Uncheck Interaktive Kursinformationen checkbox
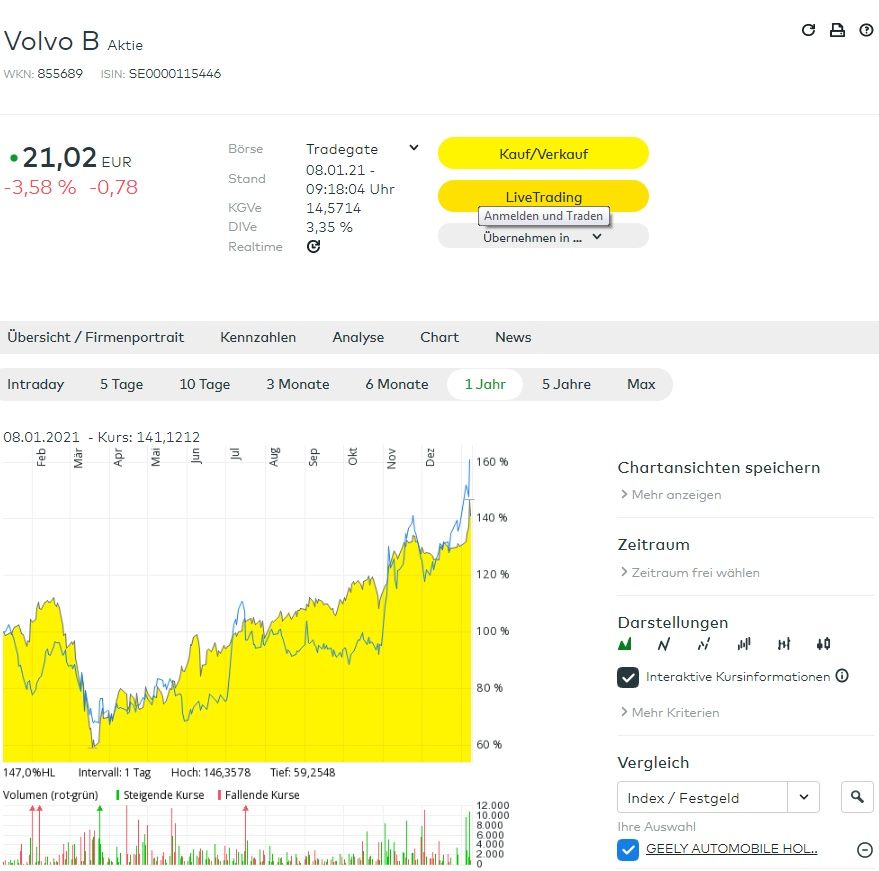The height and width of the screenshot is (871, 879). (x=628, y=677)
